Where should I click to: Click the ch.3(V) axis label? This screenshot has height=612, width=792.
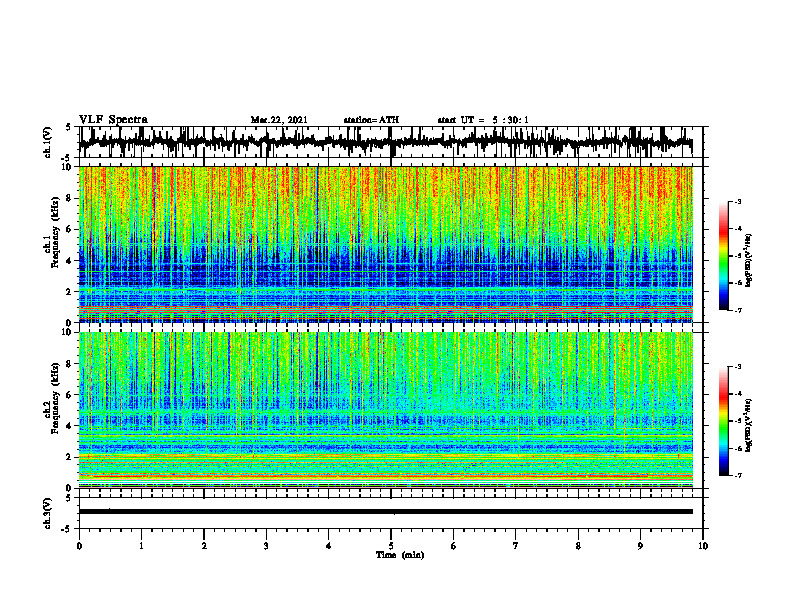pyautogui.click(x=48, y=514)
